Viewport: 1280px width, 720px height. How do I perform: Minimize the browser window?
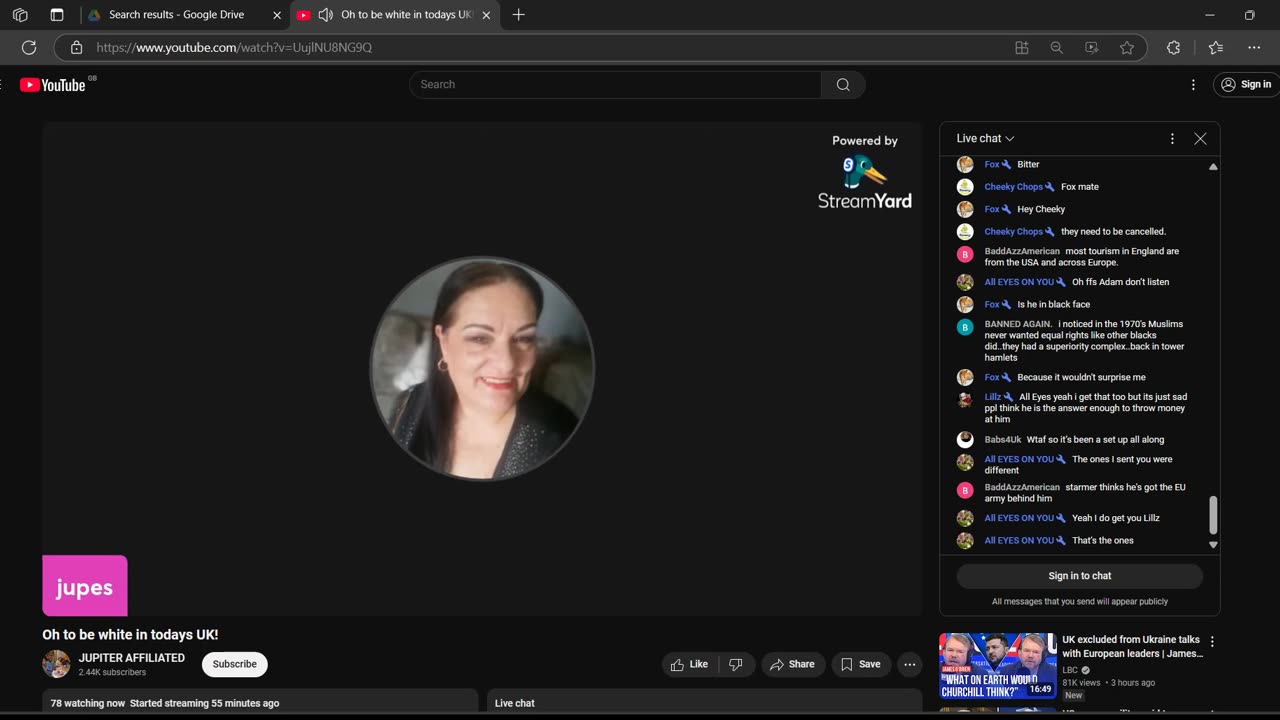coord(1210,15)
